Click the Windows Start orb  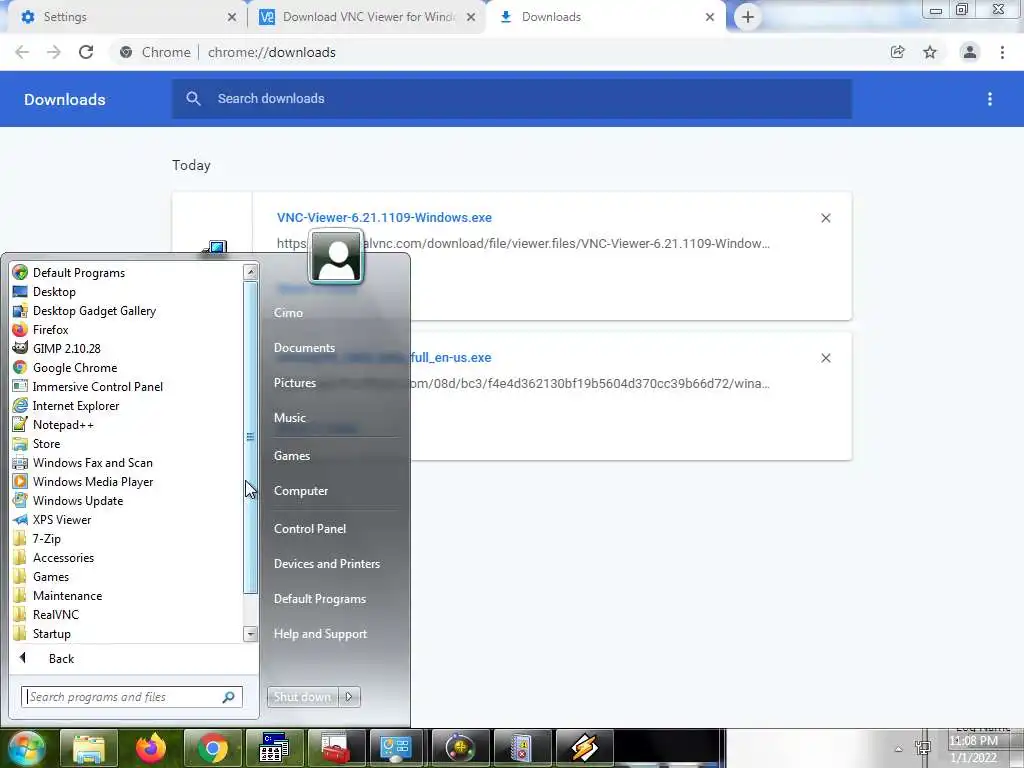coord(27,748)
